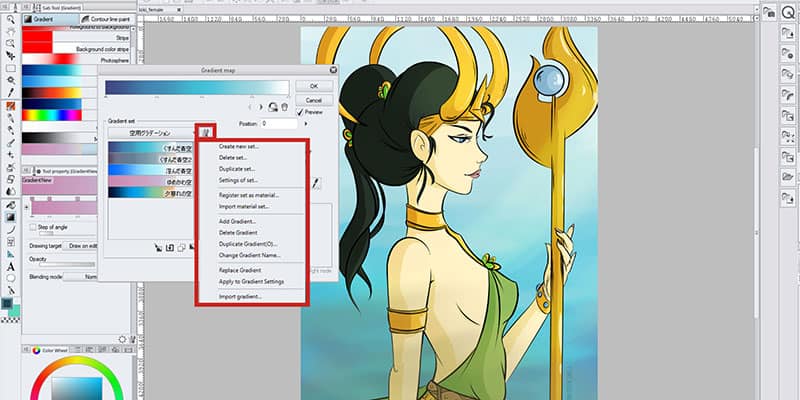
Task: Enable Step of angle checkbox
Action: pyautogui.click(x=33, y=227)
